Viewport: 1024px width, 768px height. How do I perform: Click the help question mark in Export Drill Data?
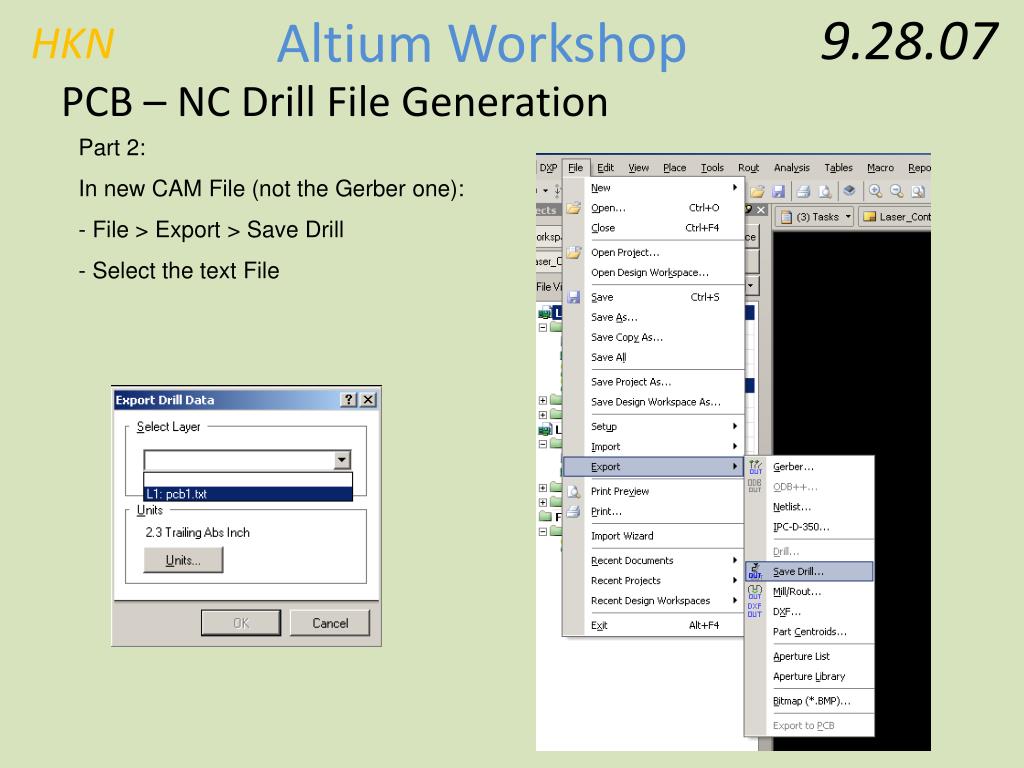(x=349, y=400)
